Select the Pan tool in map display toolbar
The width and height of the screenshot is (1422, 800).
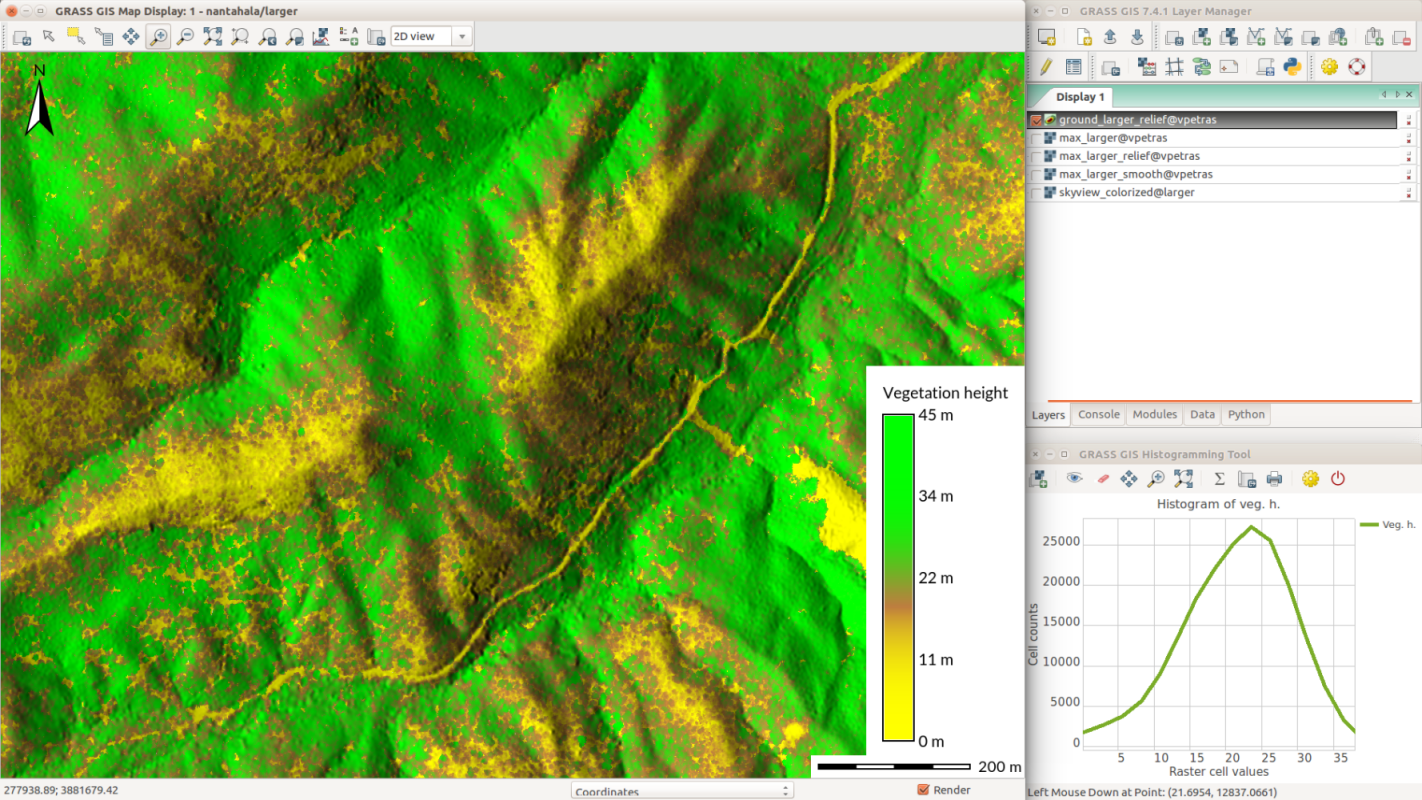pyautogui.click(x=130, y=37)
